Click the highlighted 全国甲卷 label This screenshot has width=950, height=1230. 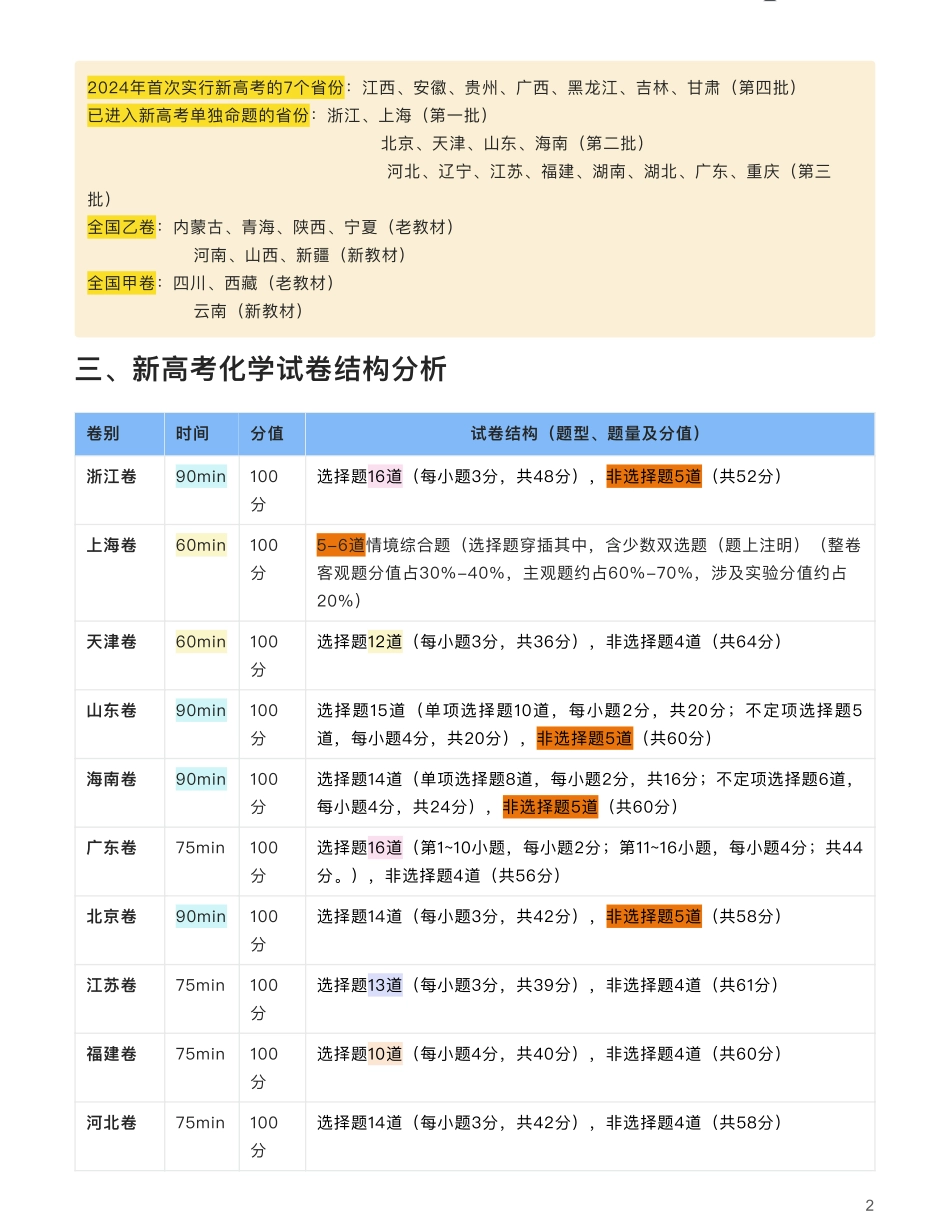pyautogui.click(x=121, y=283)
